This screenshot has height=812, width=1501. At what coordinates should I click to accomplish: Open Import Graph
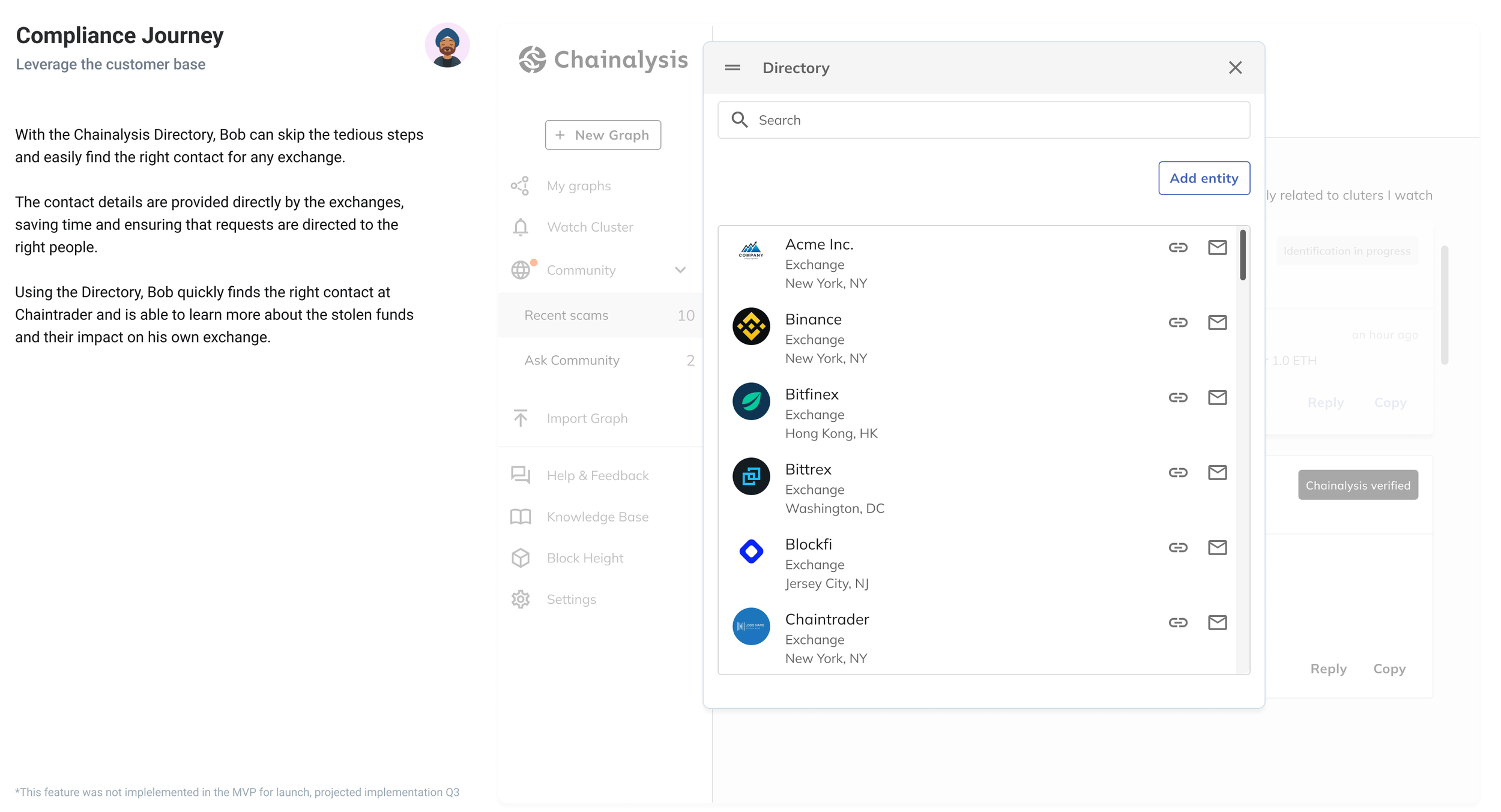coord(587,418)
